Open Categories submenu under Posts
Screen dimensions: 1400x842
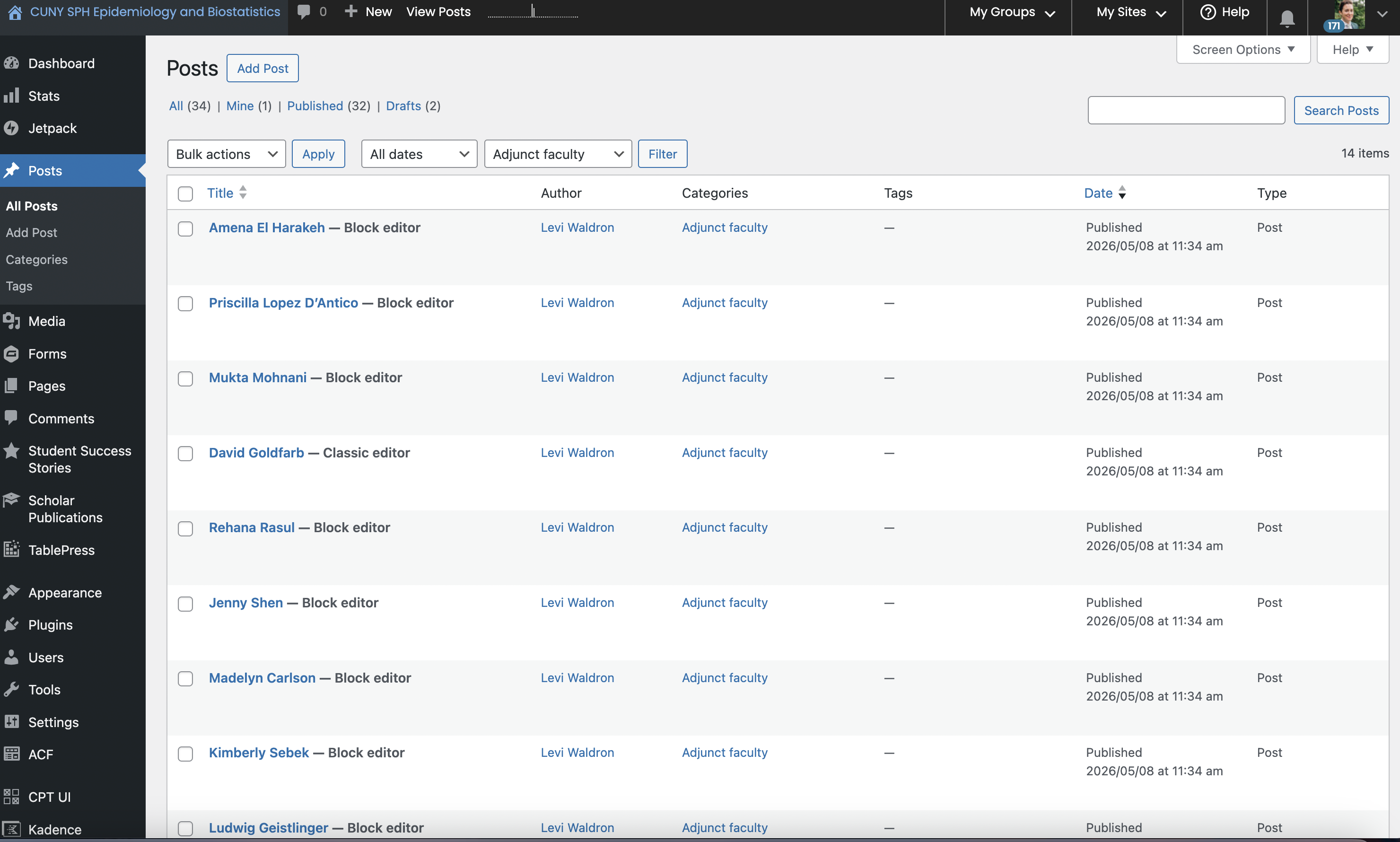pos(37,259)
